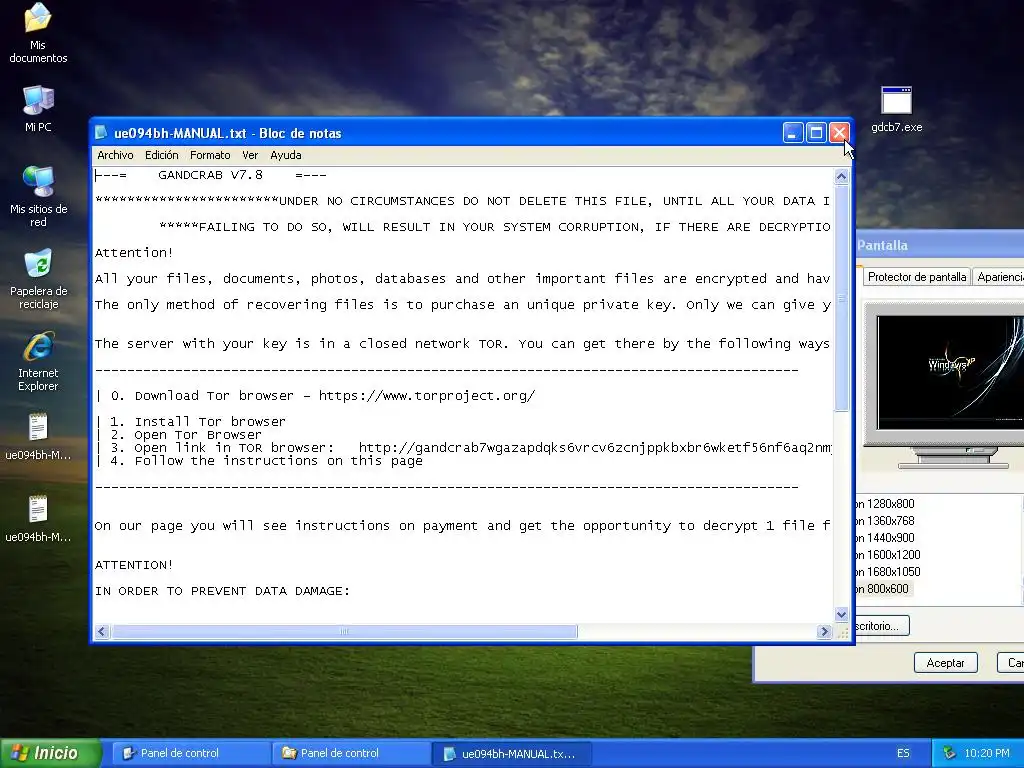
Task: Click the Escritorio... button in Pantalla dialog
Action: pyautogui.click(x=880, y=626)
